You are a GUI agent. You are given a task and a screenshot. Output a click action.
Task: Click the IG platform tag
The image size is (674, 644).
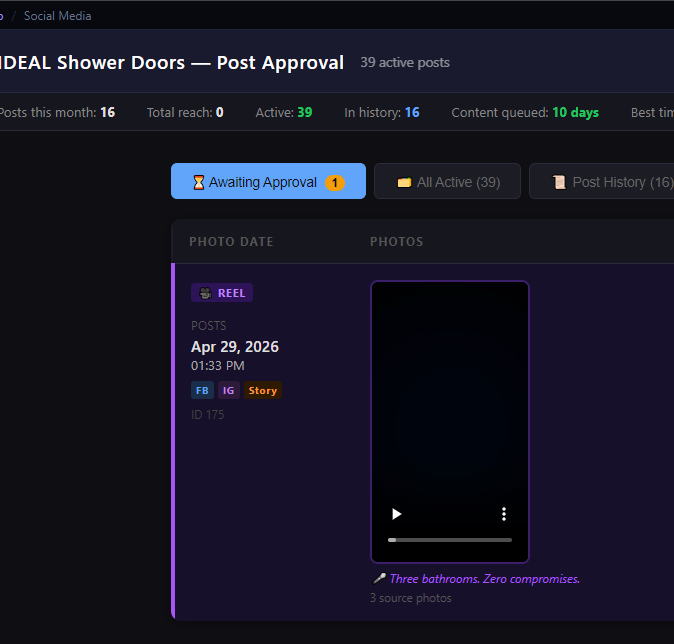click(228, 390)
